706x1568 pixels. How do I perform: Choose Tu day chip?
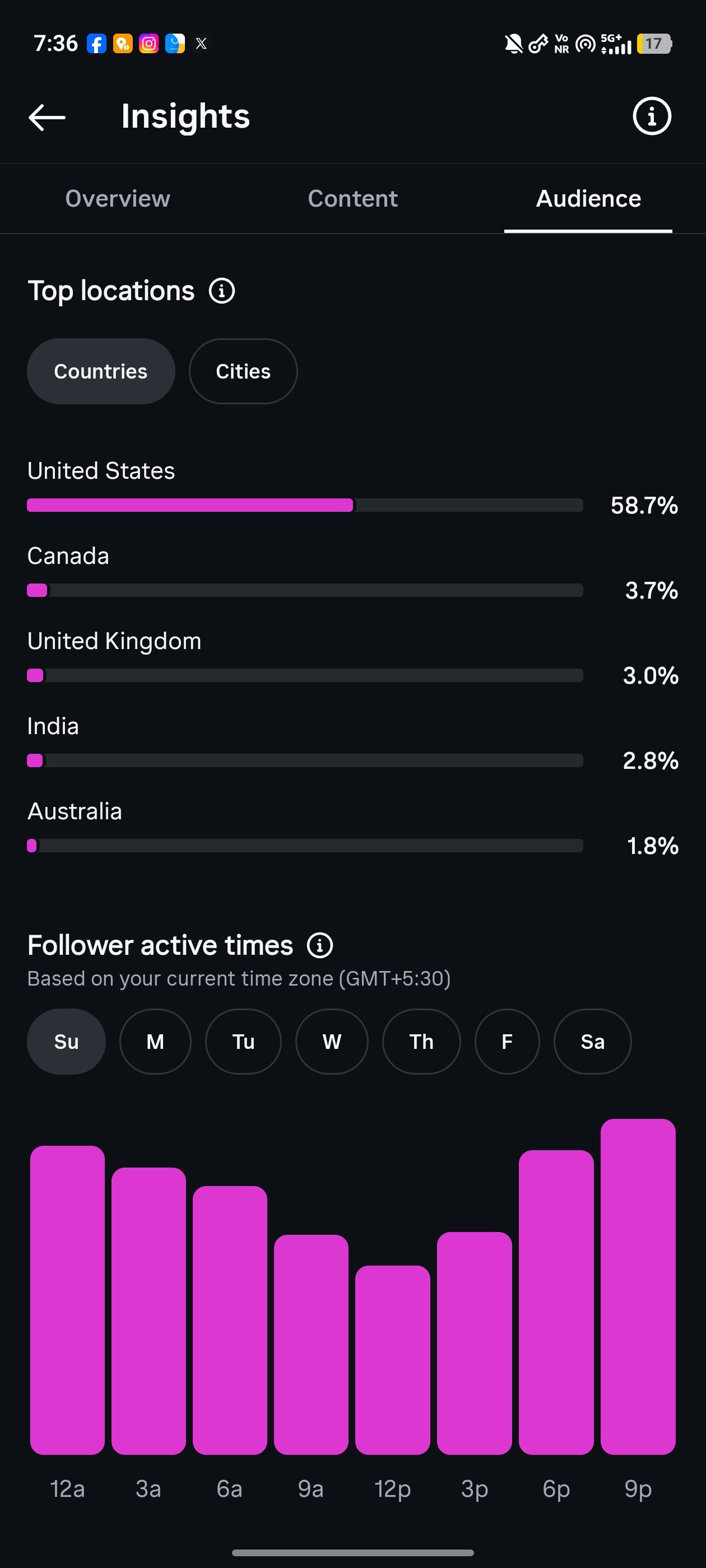(x=244, y=1042)
